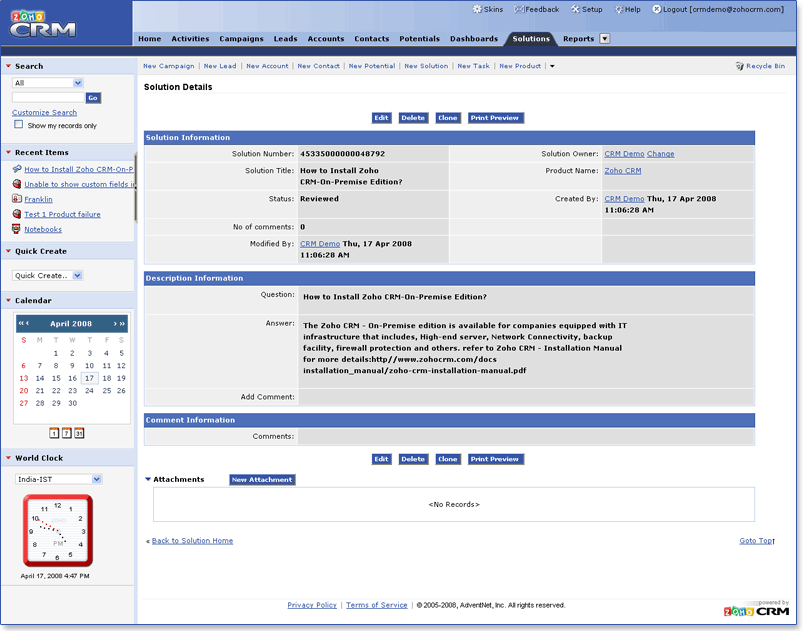803x631 pixels.
Task: Switch calendar to week view icon
Action: [x=66, y=433]
